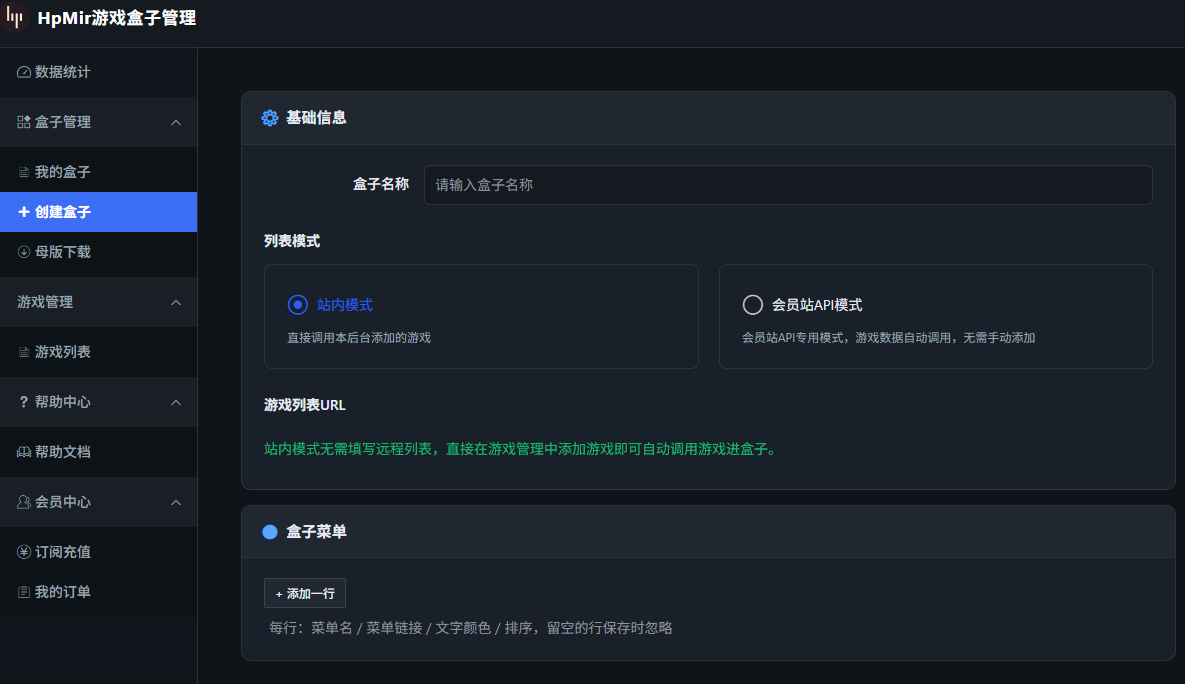This screenshot has width=1185, height=684.
Task: Click the 每行：菜单名 hint text
Action: pos(471,628)
